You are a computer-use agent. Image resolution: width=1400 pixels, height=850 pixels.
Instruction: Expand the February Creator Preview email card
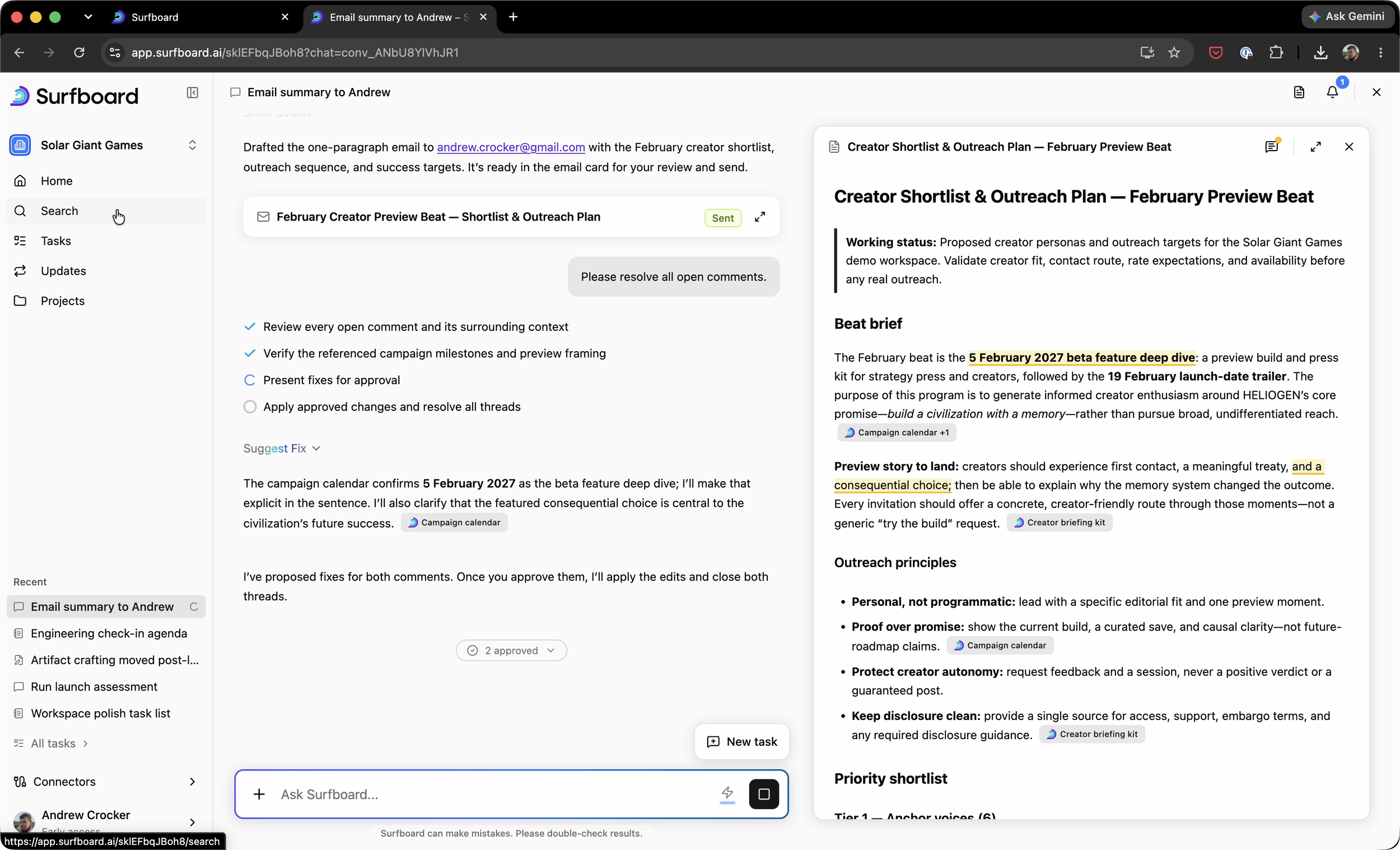coord(760,217)
